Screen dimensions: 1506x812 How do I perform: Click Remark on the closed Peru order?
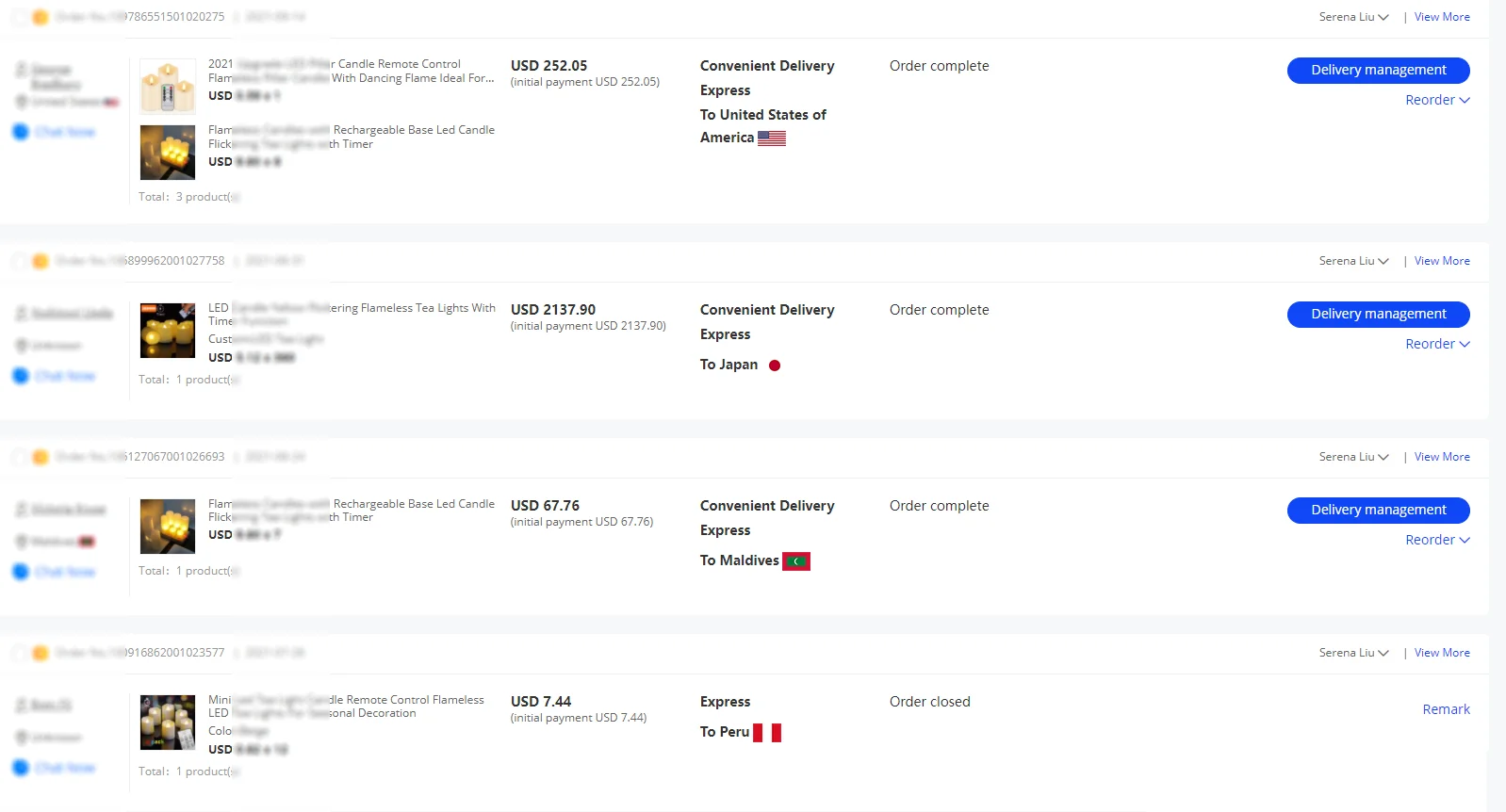tap(1446, 709)
